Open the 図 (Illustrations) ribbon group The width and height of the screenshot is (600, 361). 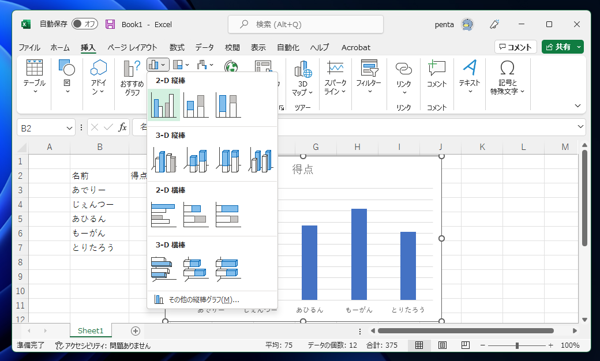[67, 77]
